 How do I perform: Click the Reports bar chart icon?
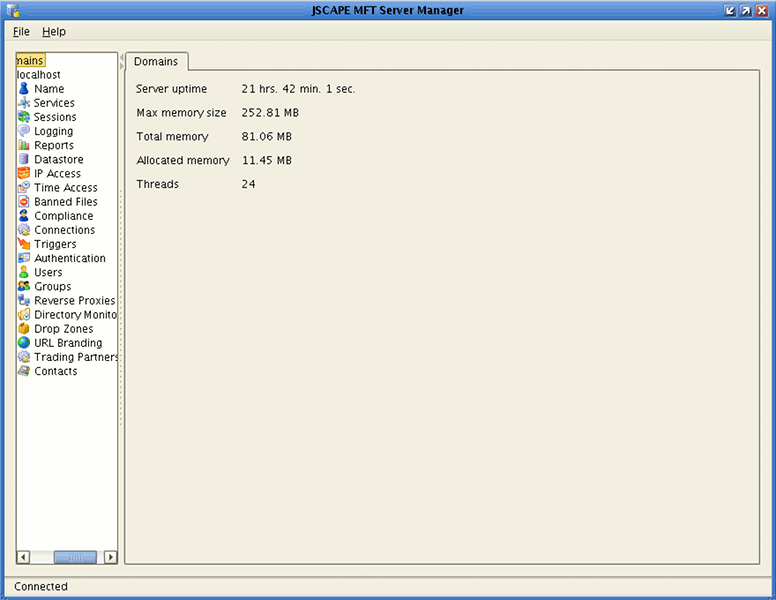(24, 145)
